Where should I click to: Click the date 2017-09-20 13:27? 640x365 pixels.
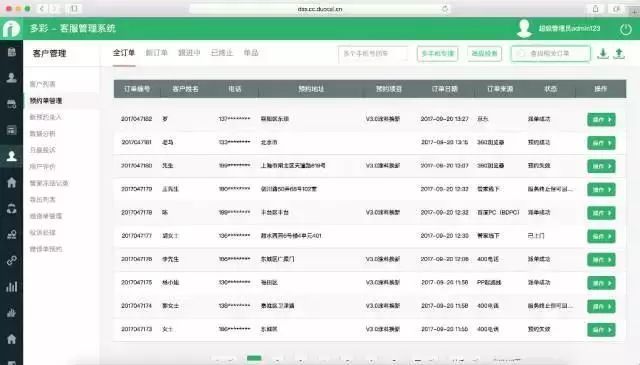pyautogui.click(x=444, y=119)
